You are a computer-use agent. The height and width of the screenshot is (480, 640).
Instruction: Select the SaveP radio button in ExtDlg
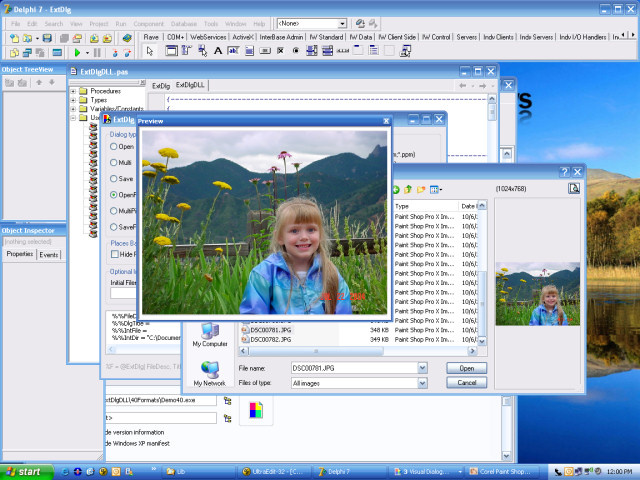114,227
